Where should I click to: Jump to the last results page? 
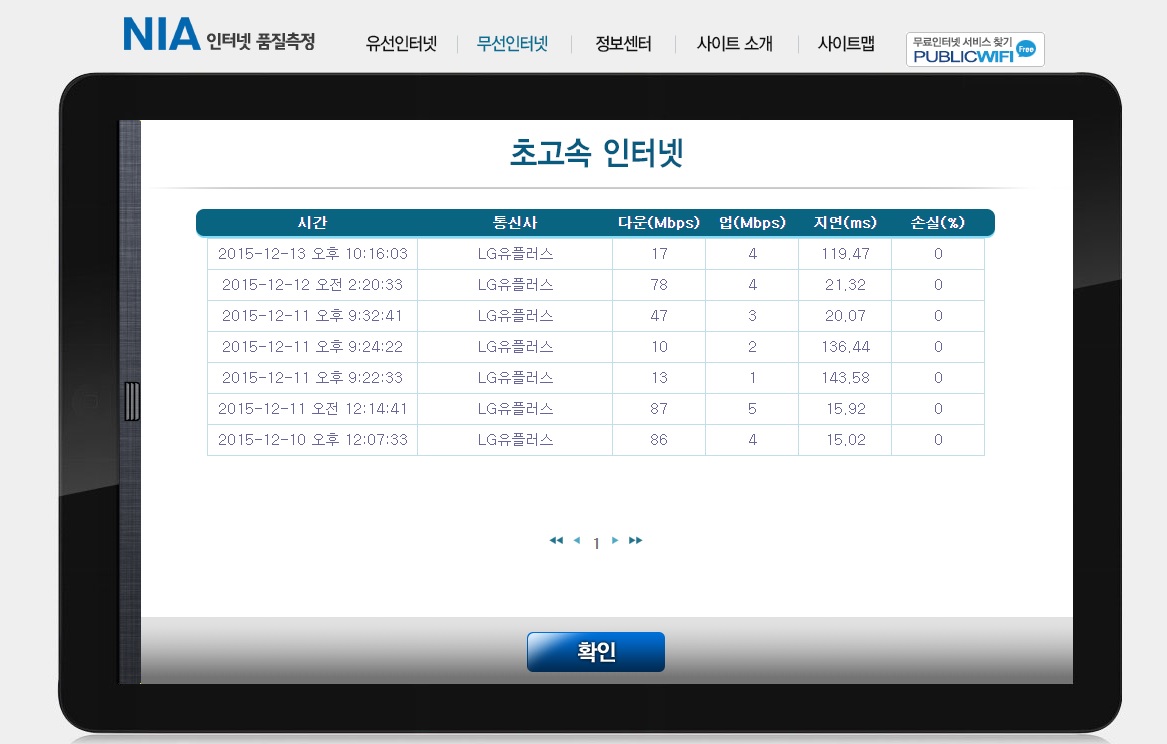tap(635, 541)
